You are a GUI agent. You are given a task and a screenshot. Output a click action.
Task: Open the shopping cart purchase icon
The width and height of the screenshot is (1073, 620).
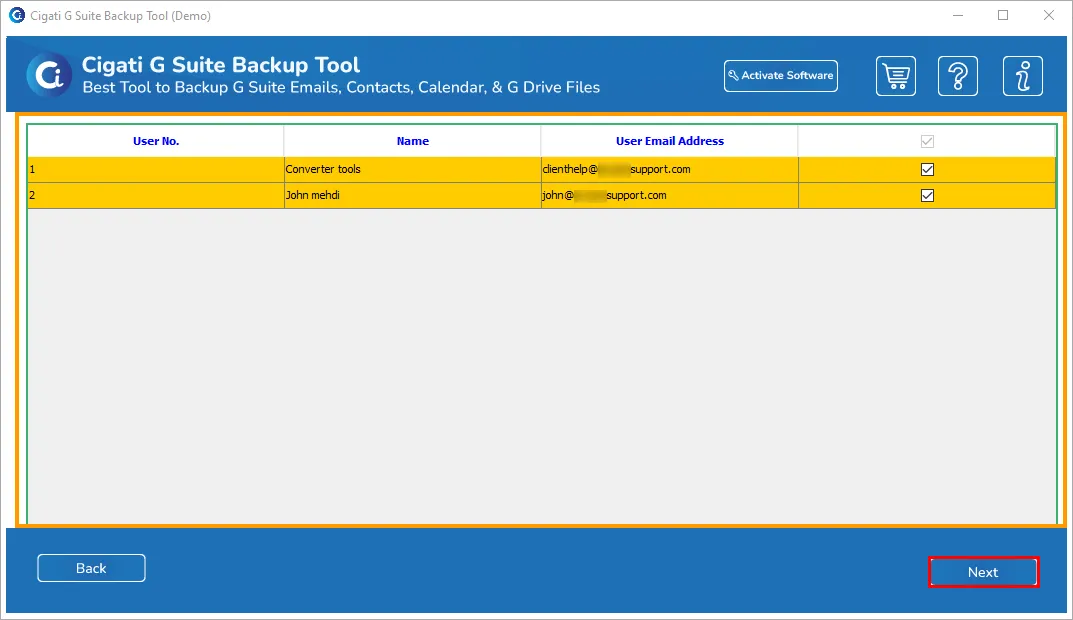896,76
